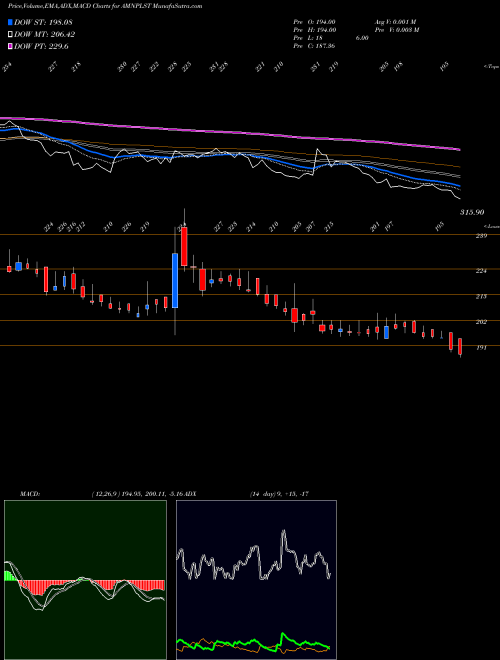
Task: Click the 315.90 value above the candlestick chart
Action: coord(472,213)
